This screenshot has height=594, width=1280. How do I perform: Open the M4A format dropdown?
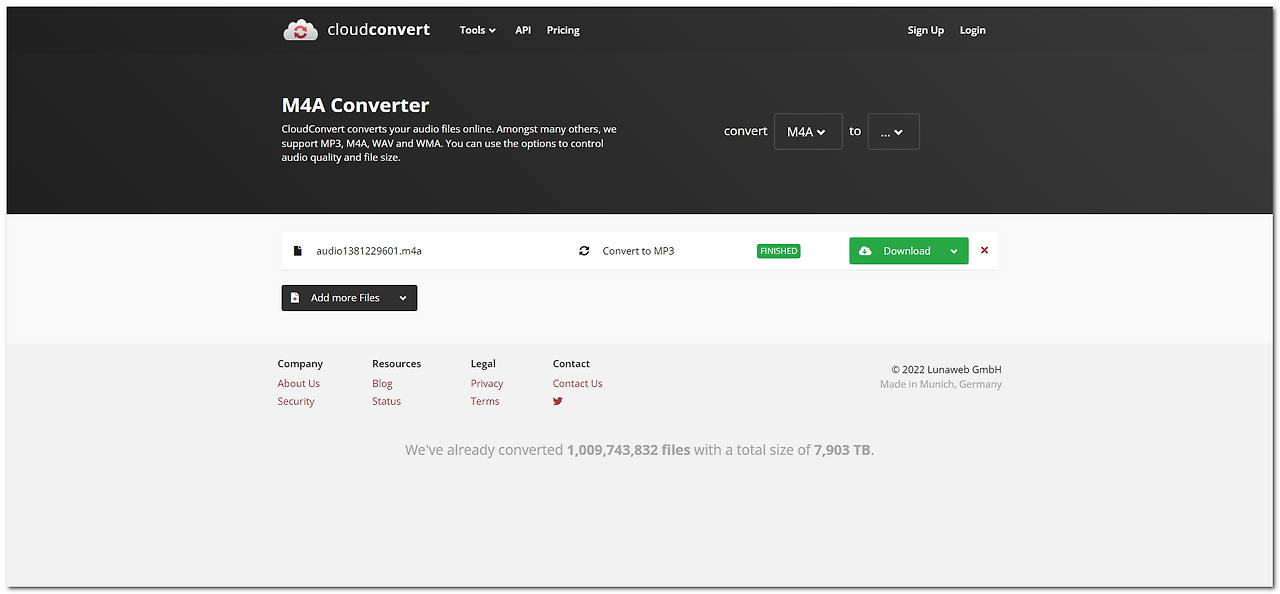[x=808, y=131]
